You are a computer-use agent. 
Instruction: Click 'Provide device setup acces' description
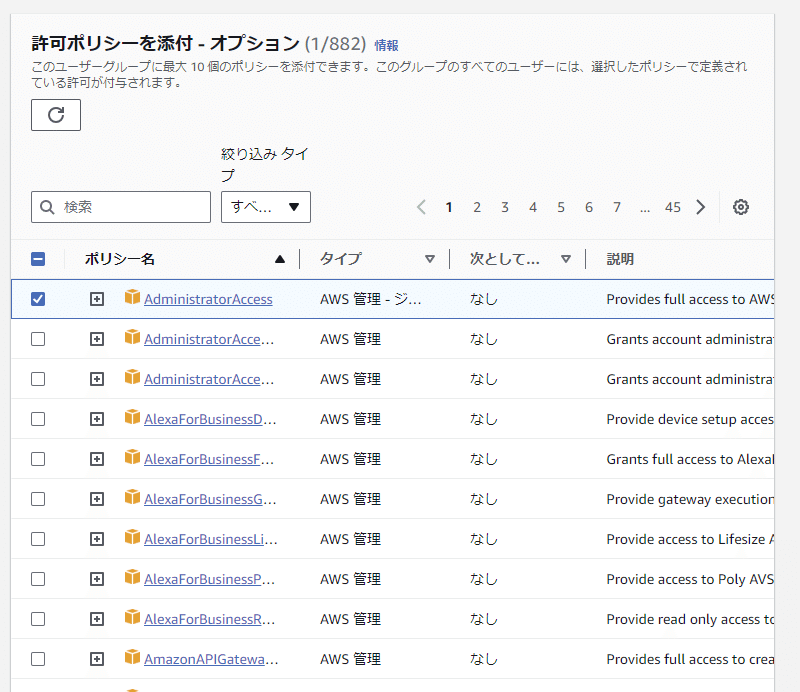point(690,419)
